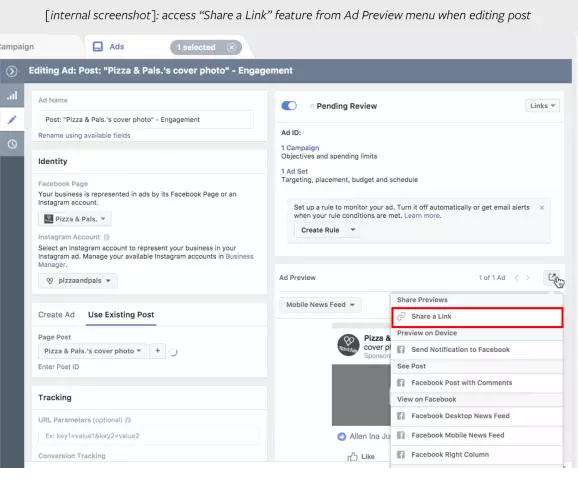The height and width of the screenshot is (479, 578).
Task: Go to previous ad arrow
Action: (x=516, y=278)
